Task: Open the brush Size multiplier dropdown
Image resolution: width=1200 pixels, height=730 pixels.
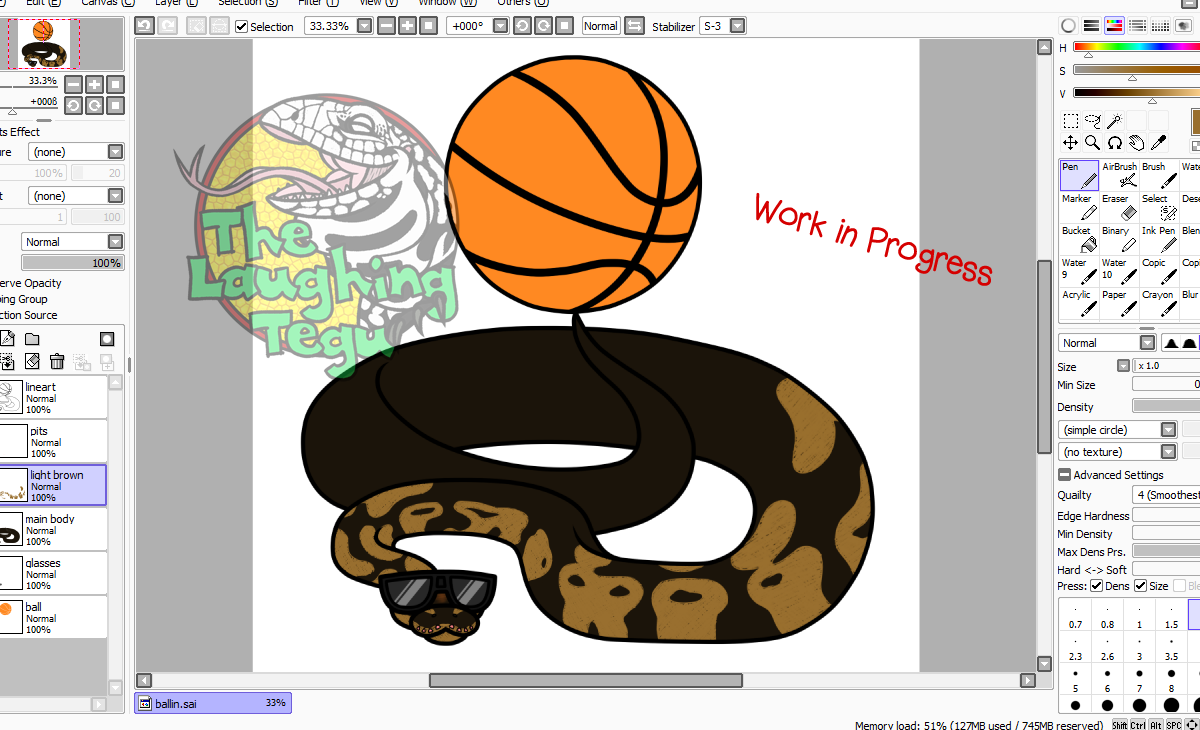Action: pyautogui.click(x=1124, y=366)
